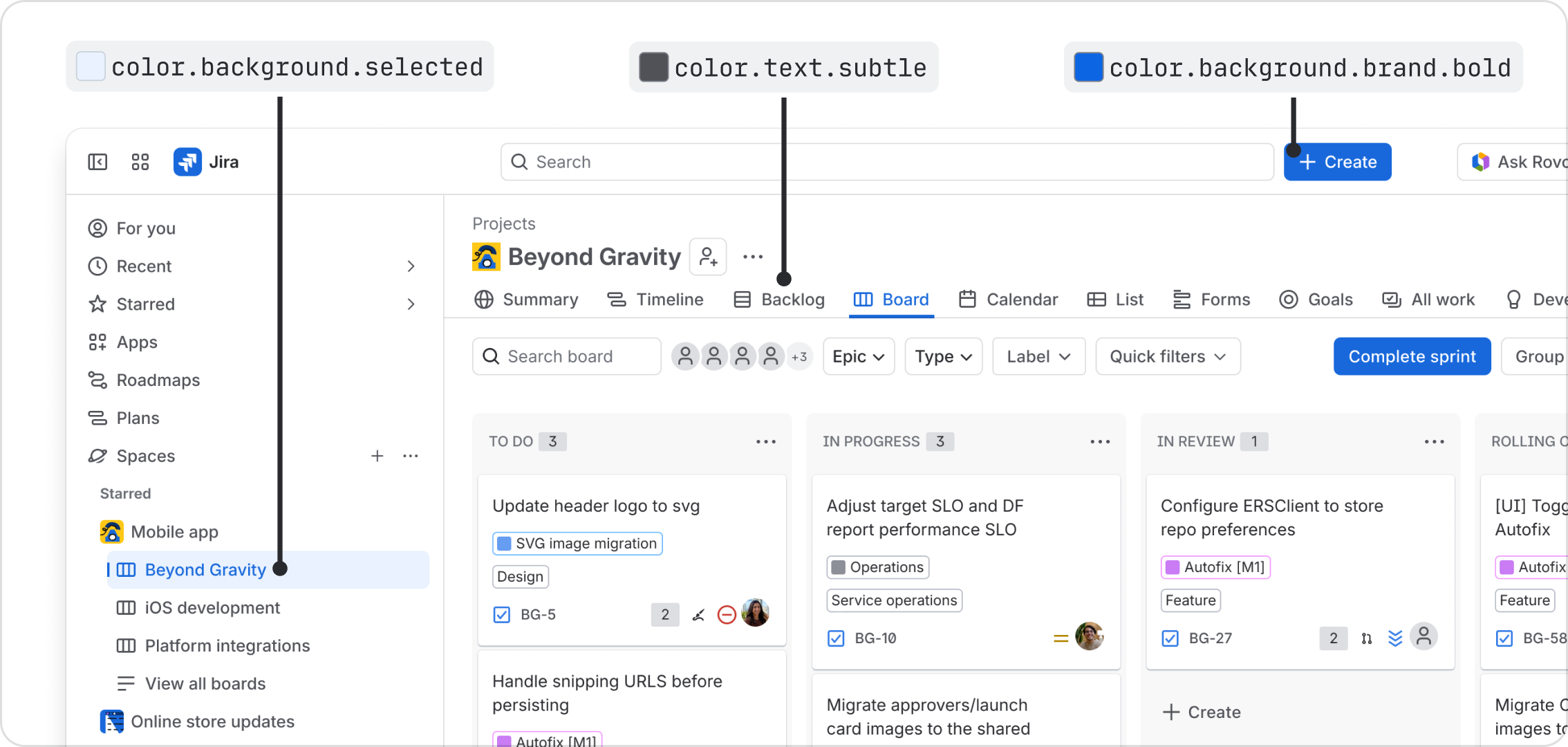
Task: Click the medium priority icon on BG-10
Action: [1061, 638]
